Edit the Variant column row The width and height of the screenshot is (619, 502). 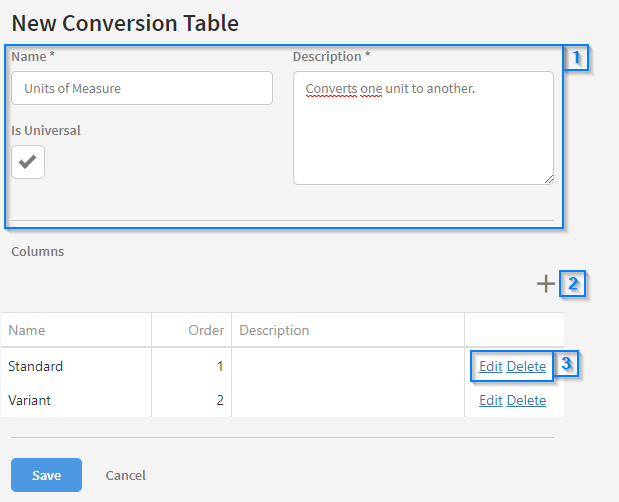pos(490,400)
